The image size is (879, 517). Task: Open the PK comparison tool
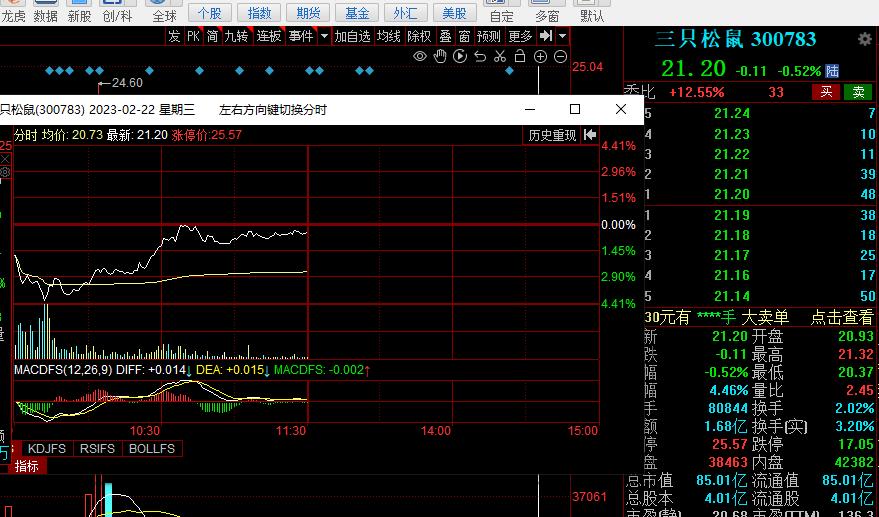193,36
